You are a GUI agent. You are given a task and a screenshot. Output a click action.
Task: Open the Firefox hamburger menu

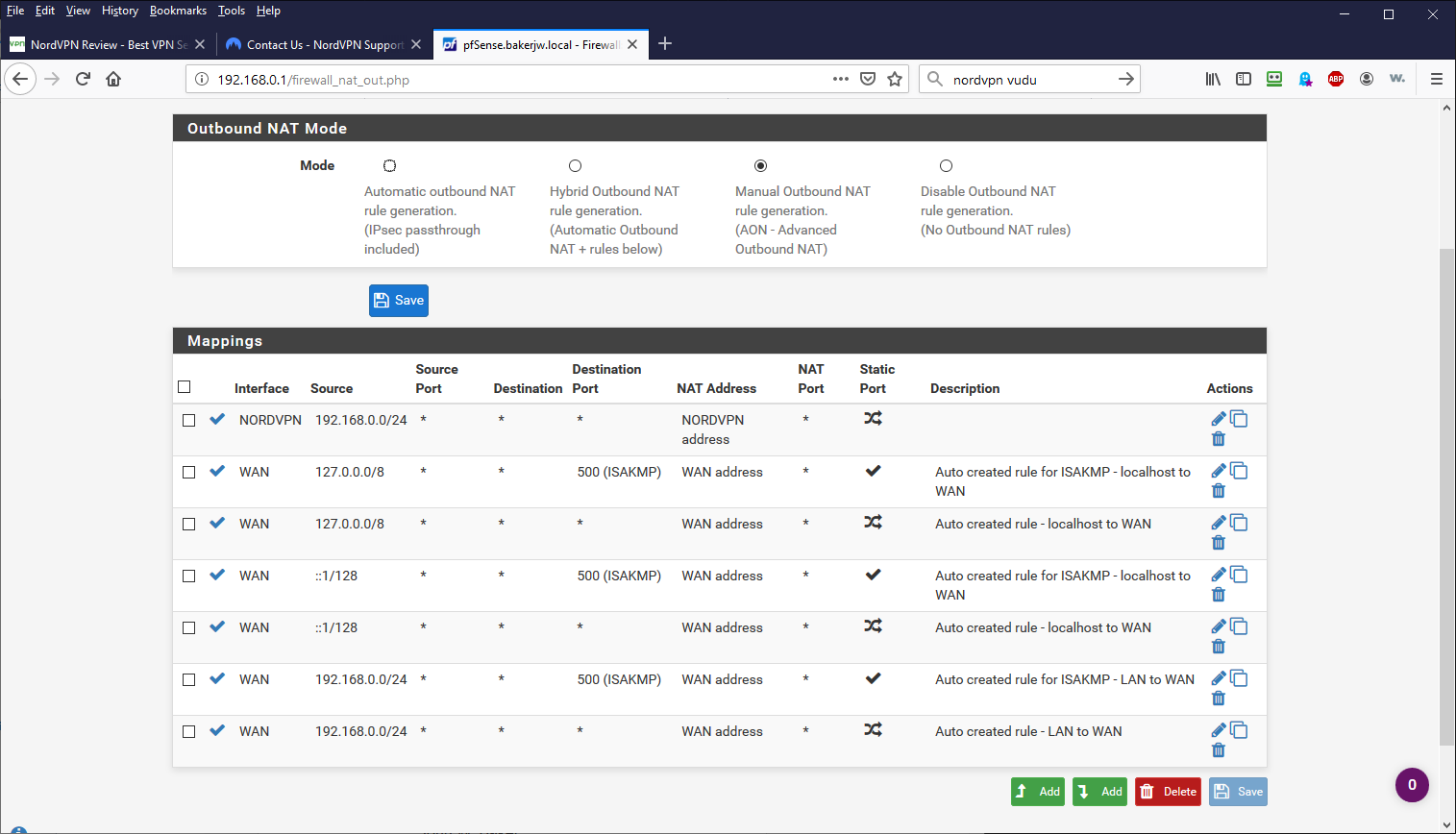[x=1437, y=79]
